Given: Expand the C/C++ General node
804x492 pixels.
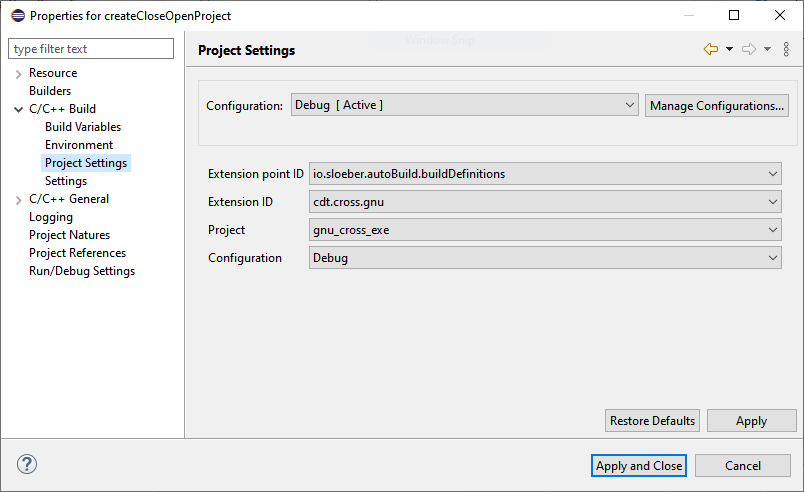Looking at the screenshot, I should coord(18,199).
